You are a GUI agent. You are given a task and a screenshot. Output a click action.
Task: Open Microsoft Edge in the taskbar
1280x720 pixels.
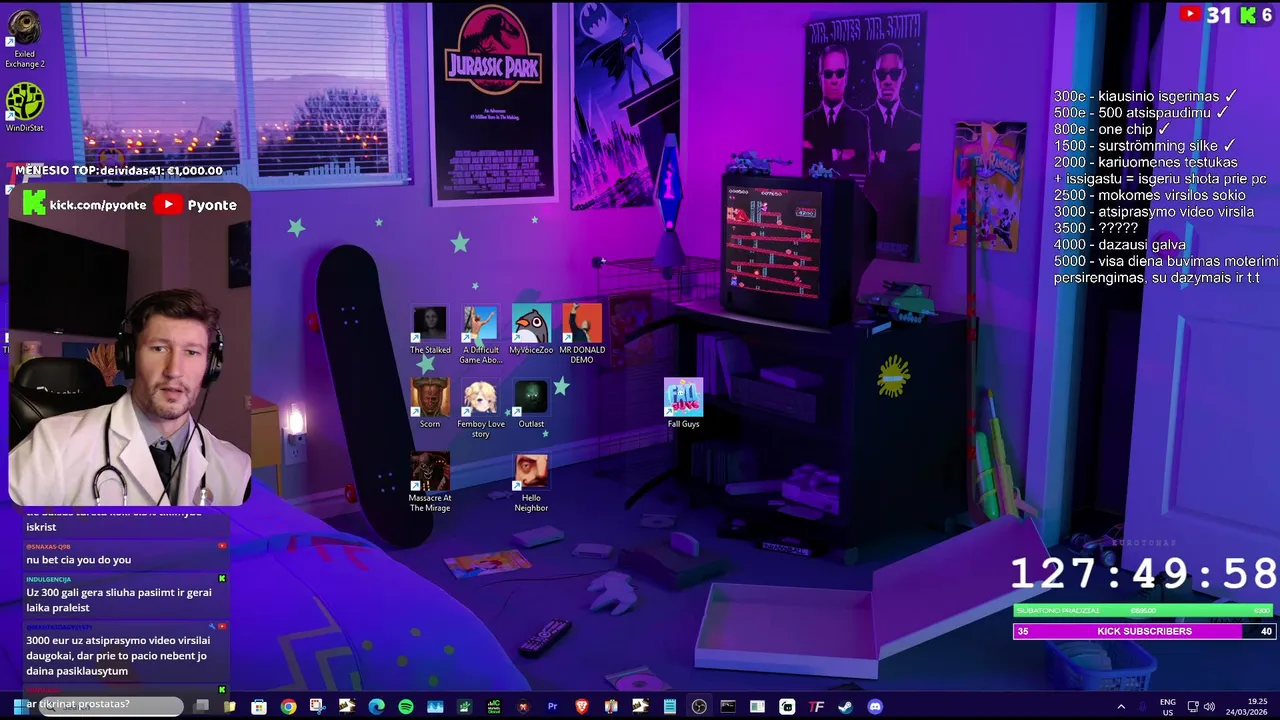point(376,707)
